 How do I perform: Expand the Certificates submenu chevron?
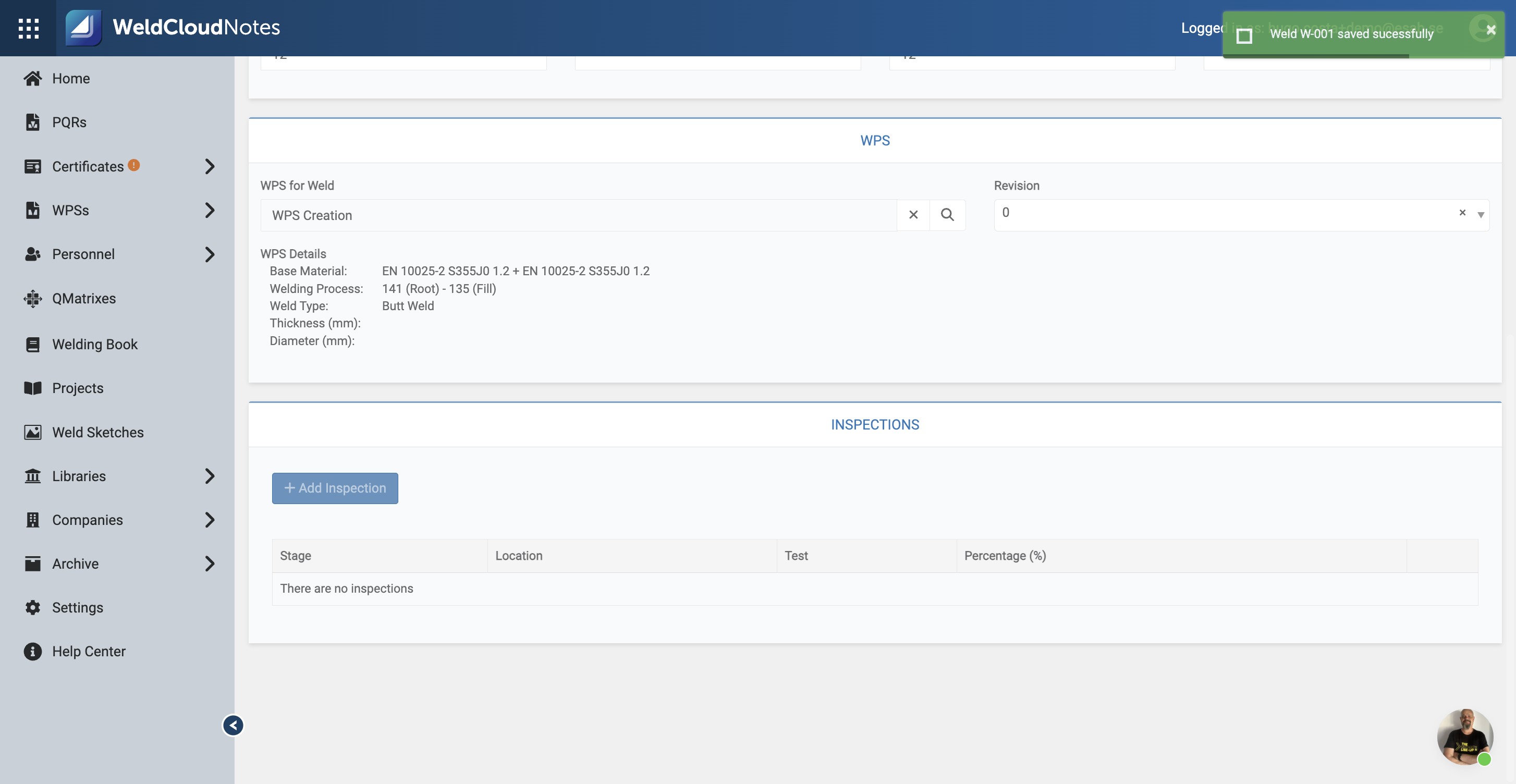(x=210, y=167)
